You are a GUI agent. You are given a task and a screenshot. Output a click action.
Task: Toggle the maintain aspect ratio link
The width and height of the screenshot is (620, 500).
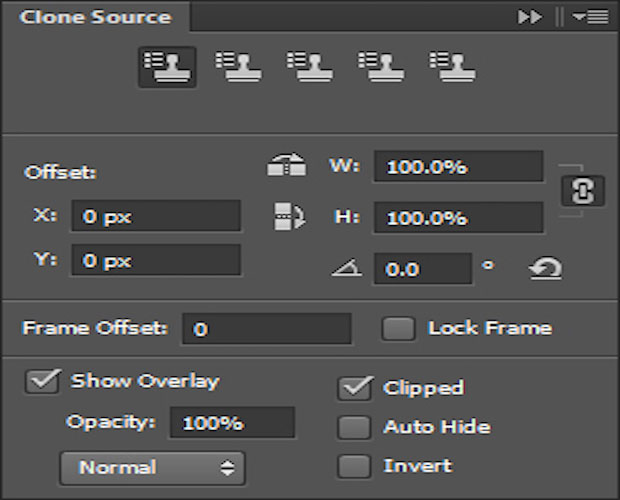click(583, 191)
